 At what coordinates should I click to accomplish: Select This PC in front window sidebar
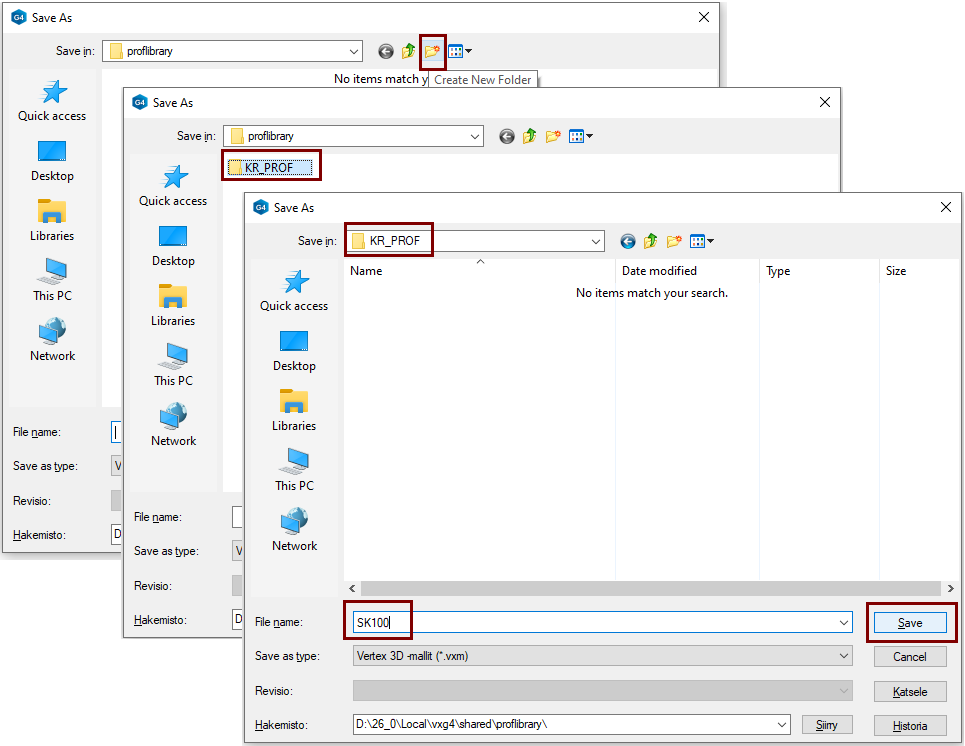(294, 470)
